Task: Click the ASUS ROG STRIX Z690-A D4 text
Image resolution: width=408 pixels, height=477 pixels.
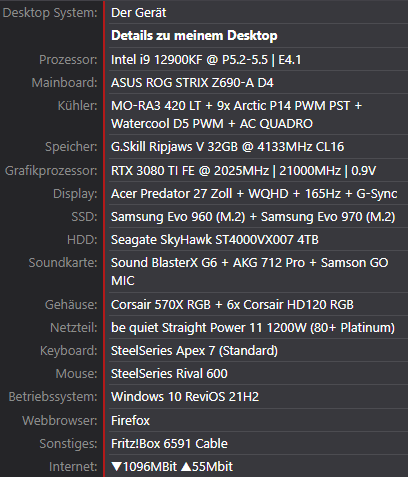Action: point(192,83)
